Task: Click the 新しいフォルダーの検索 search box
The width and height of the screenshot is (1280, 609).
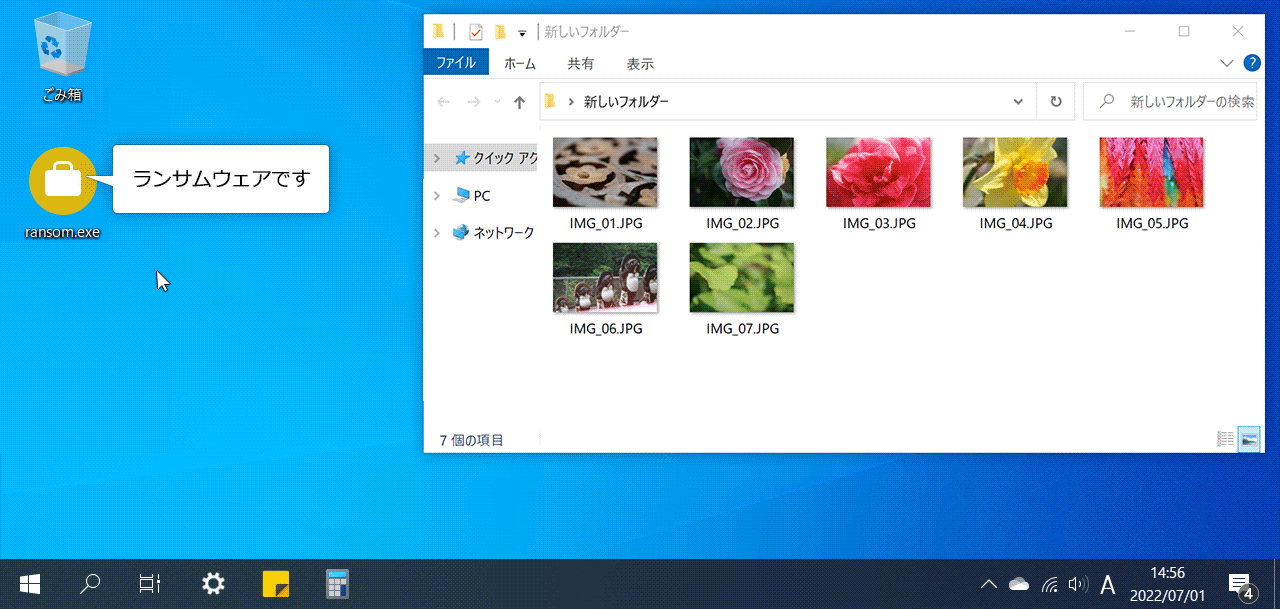Action: coord(1170,102)
